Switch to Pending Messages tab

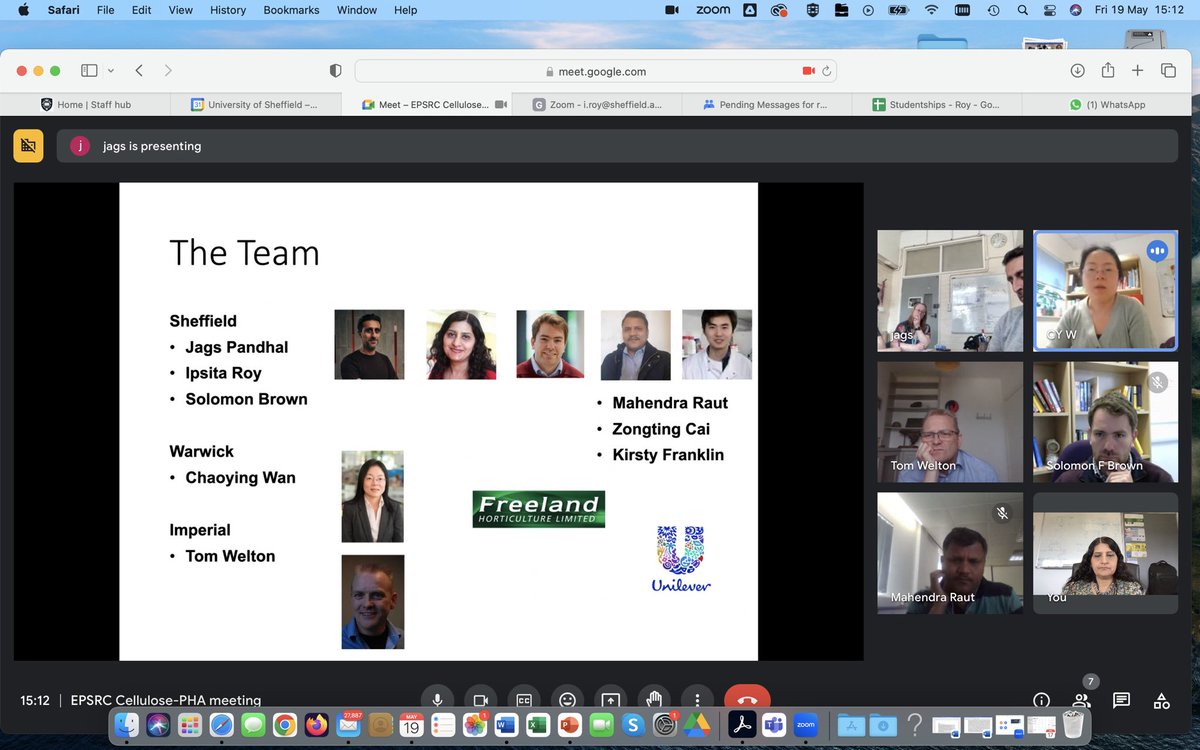tap(766, 104)
